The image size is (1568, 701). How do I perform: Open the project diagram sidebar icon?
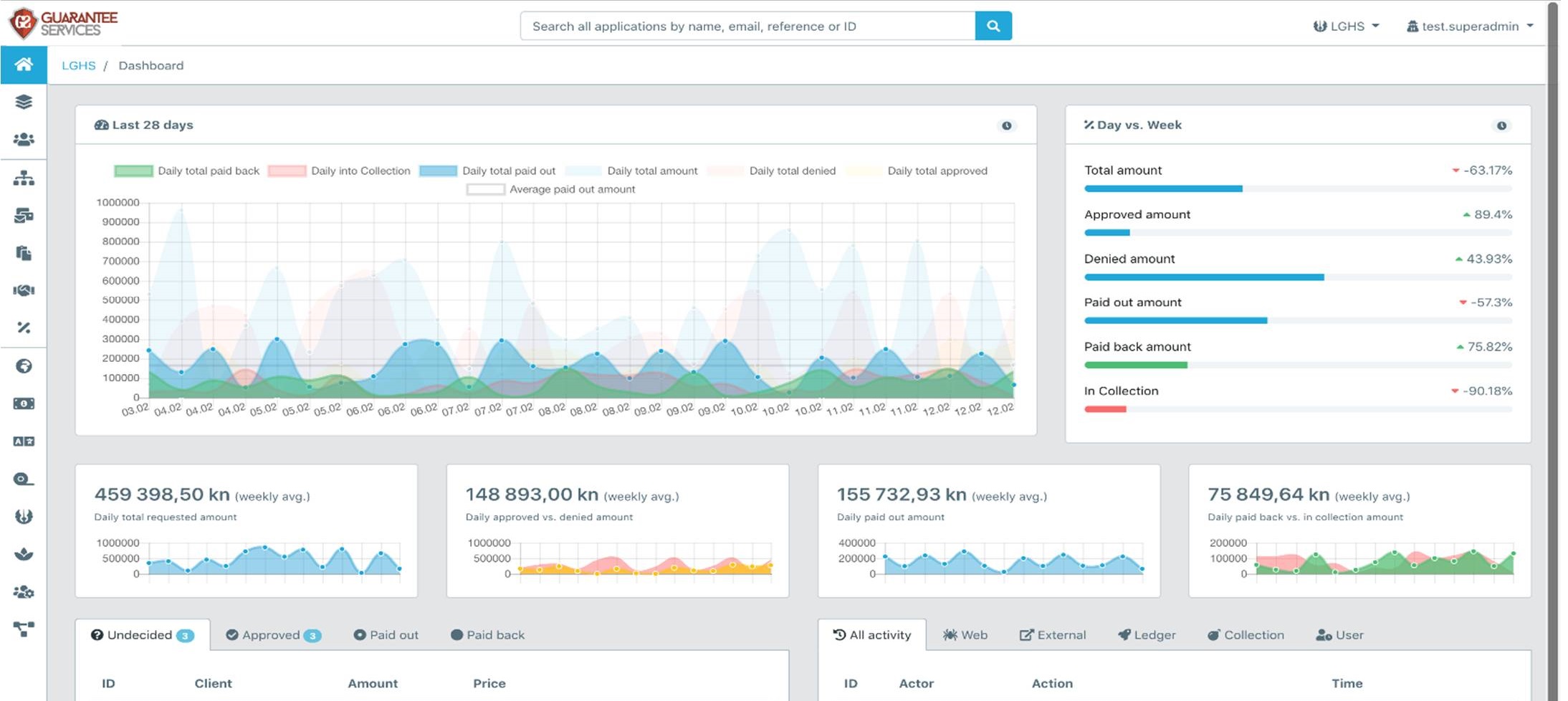pyautogui.click(x=24, y=629)
